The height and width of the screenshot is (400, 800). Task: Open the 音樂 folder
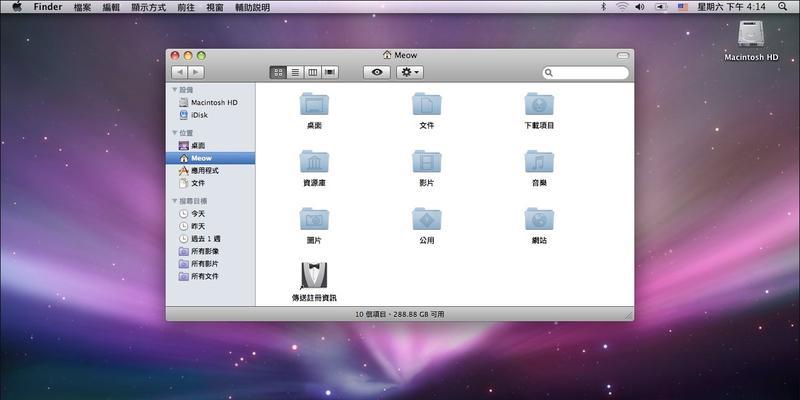click(x=539, y=162)
